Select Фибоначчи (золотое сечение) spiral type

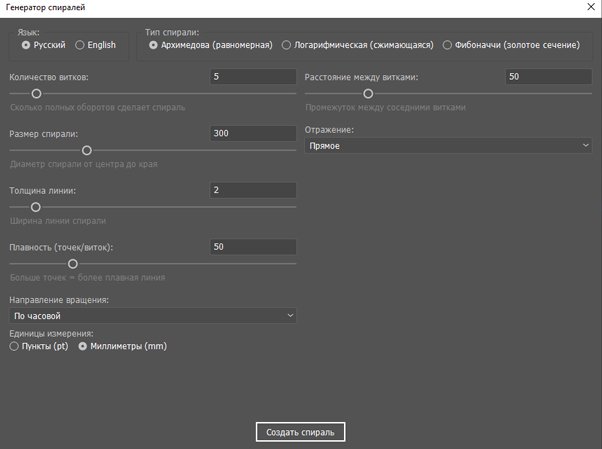[x=447, y=45]
